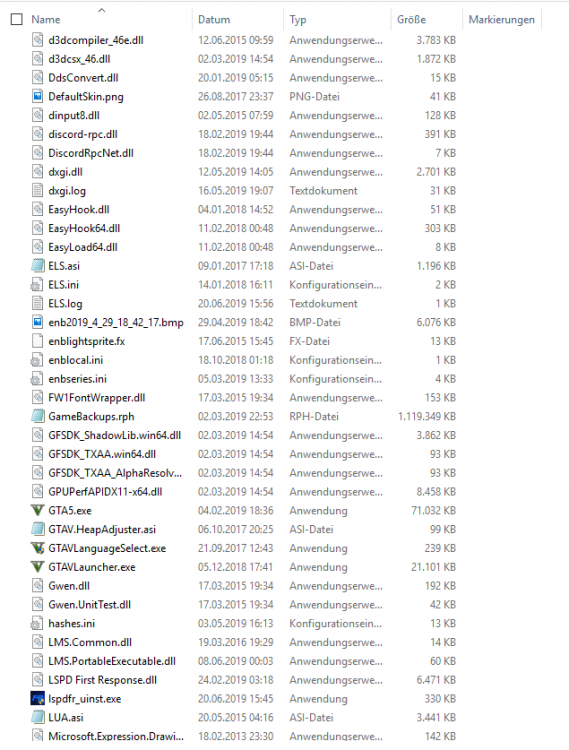The image size is (569, 750).
Task: Click the GTAV.HeapAdjuster.asi file icon
Action: (x=37, y=529)
